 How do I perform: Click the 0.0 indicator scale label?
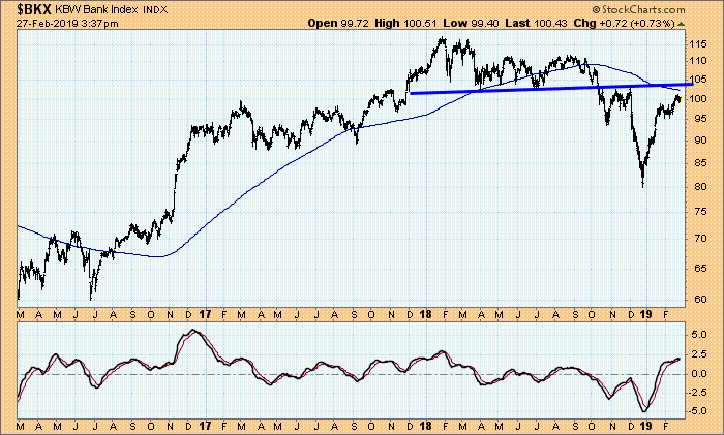pos(699,374)
